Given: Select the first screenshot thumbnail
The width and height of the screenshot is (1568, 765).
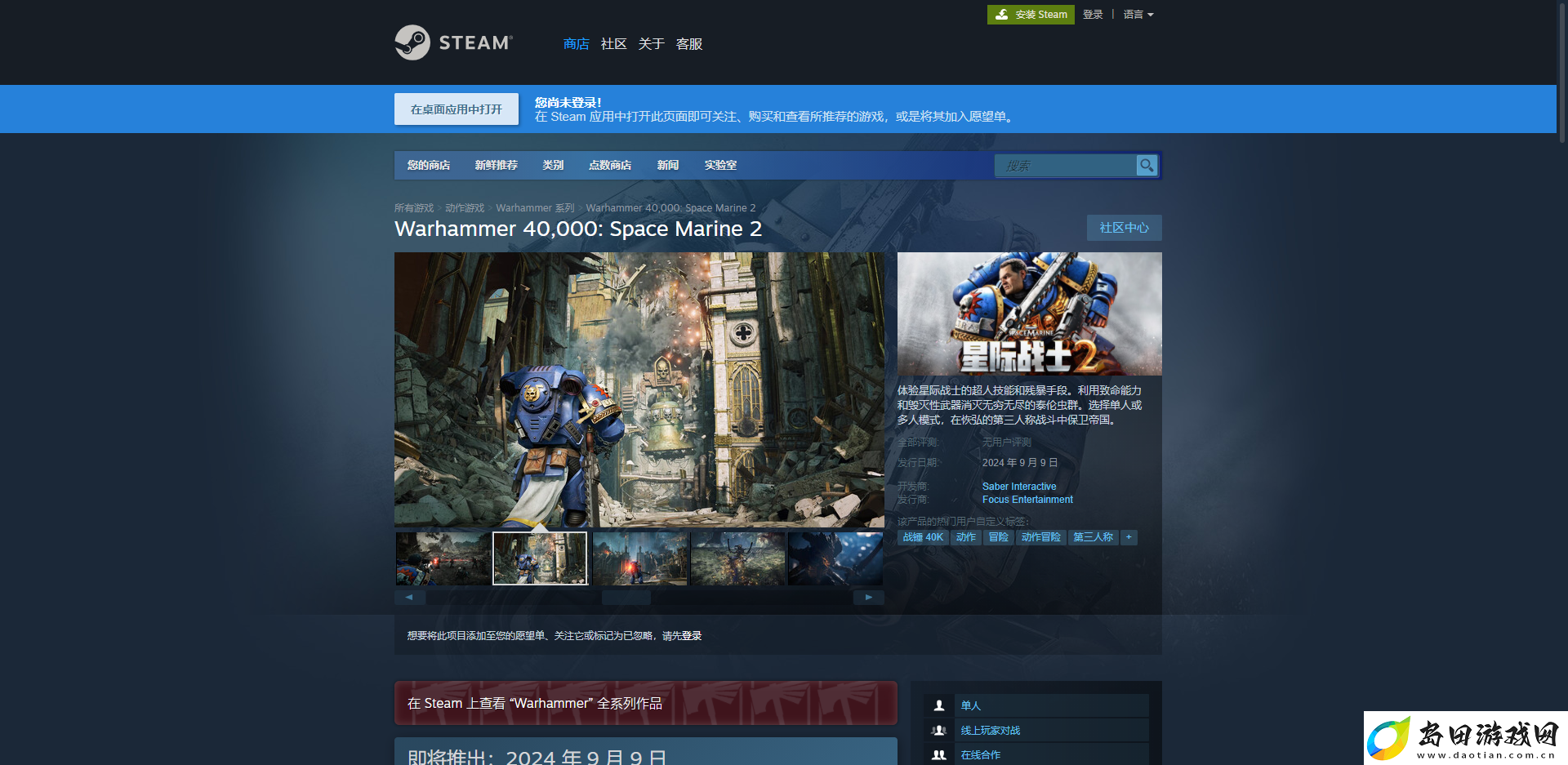Looking at the screenshot, I should coord(443,558).
